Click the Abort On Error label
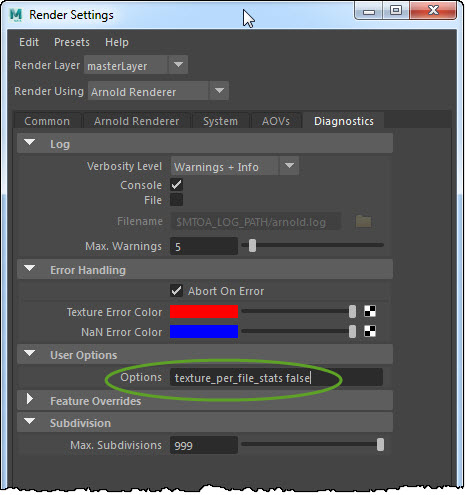Image resolution: width=467 pixels, height=495 pixels. click(x=226, y=291)
